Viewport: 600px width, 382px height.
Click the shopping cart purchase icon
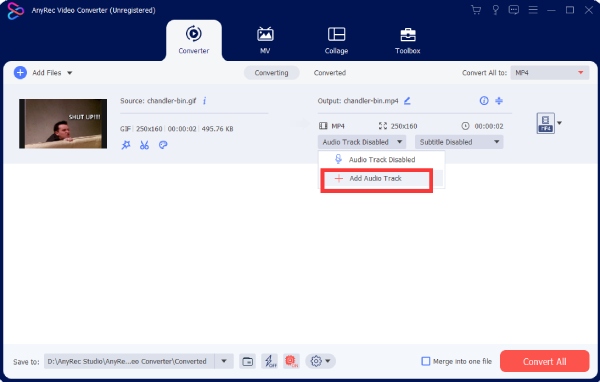pyautogui.click(x=476, y=10)
